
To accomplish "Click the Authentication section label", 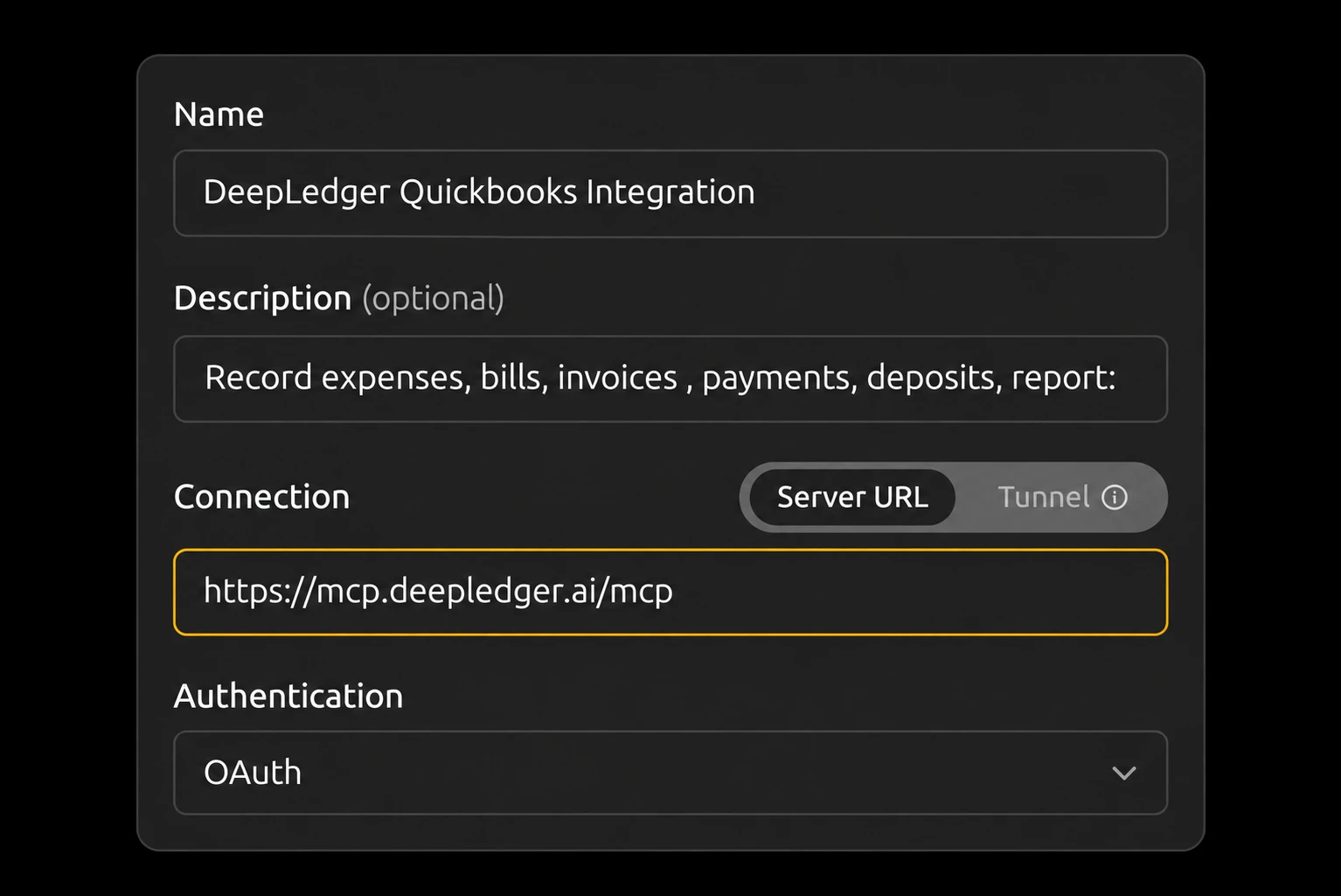I will click(x=288, y=696).
